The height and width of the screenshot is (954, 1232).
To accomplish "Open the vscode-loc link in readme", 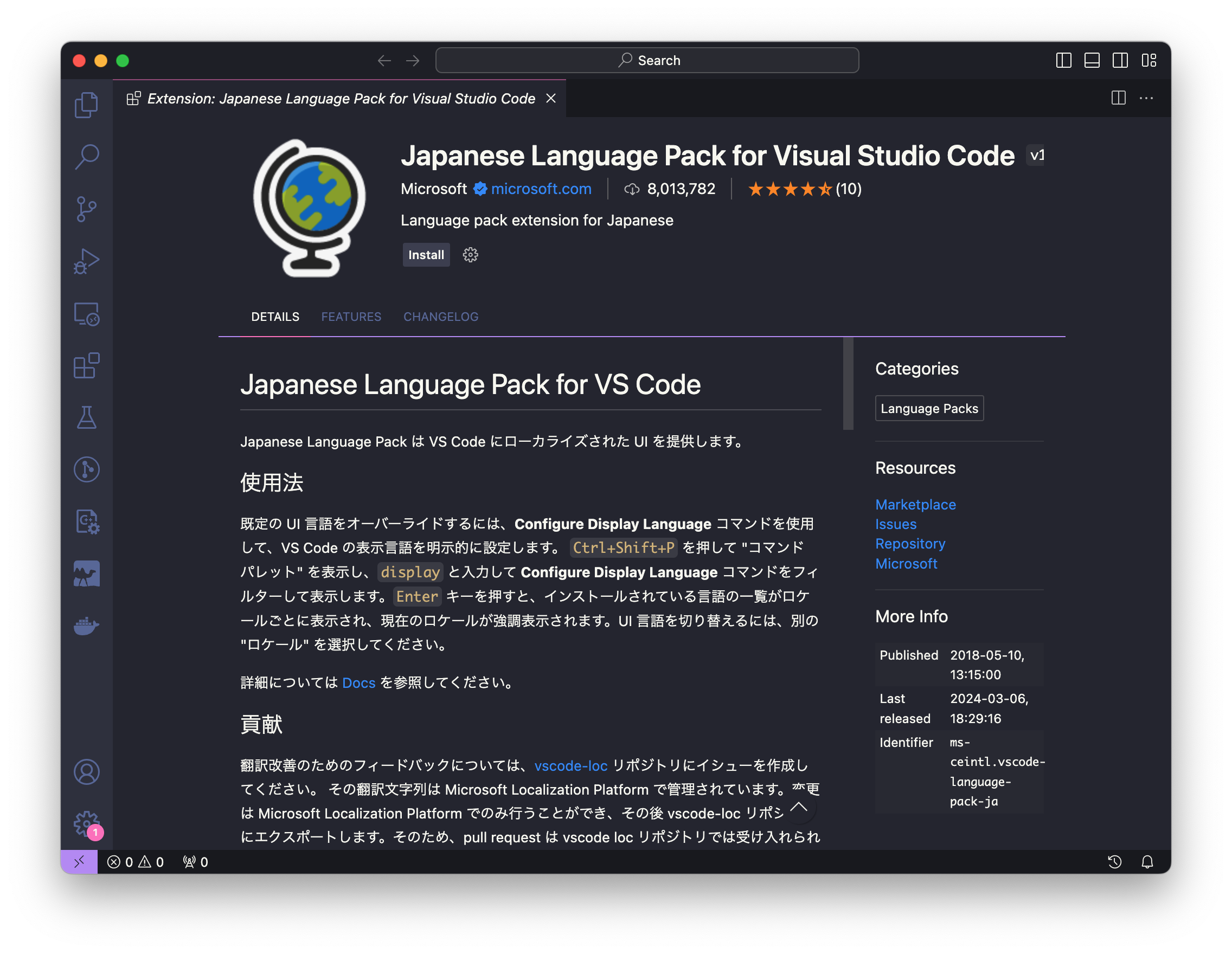I will pyautogui.click(x=570, y=766).
